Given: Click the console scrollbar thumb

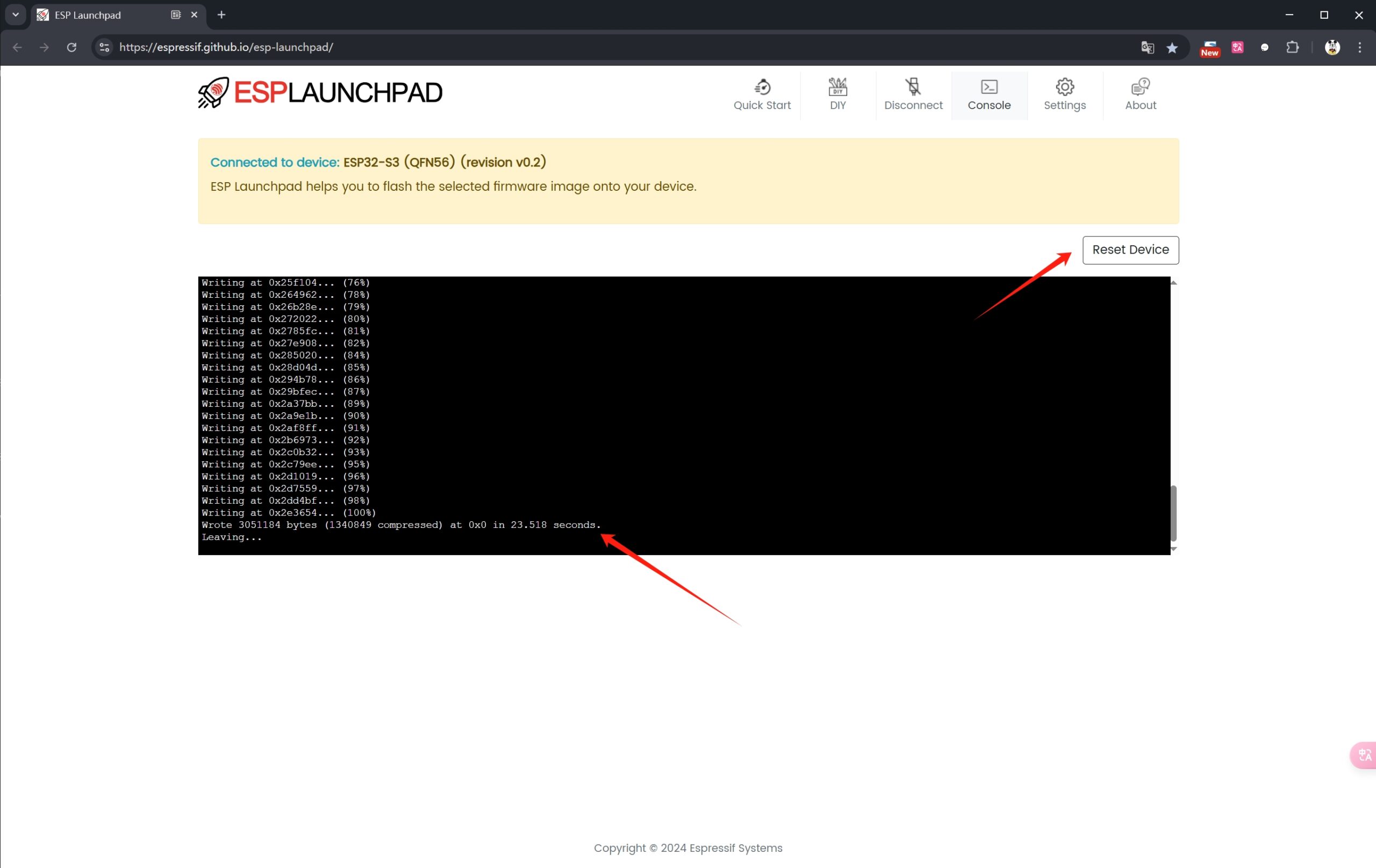Looking at the screenshot, I should (1173, 513).
